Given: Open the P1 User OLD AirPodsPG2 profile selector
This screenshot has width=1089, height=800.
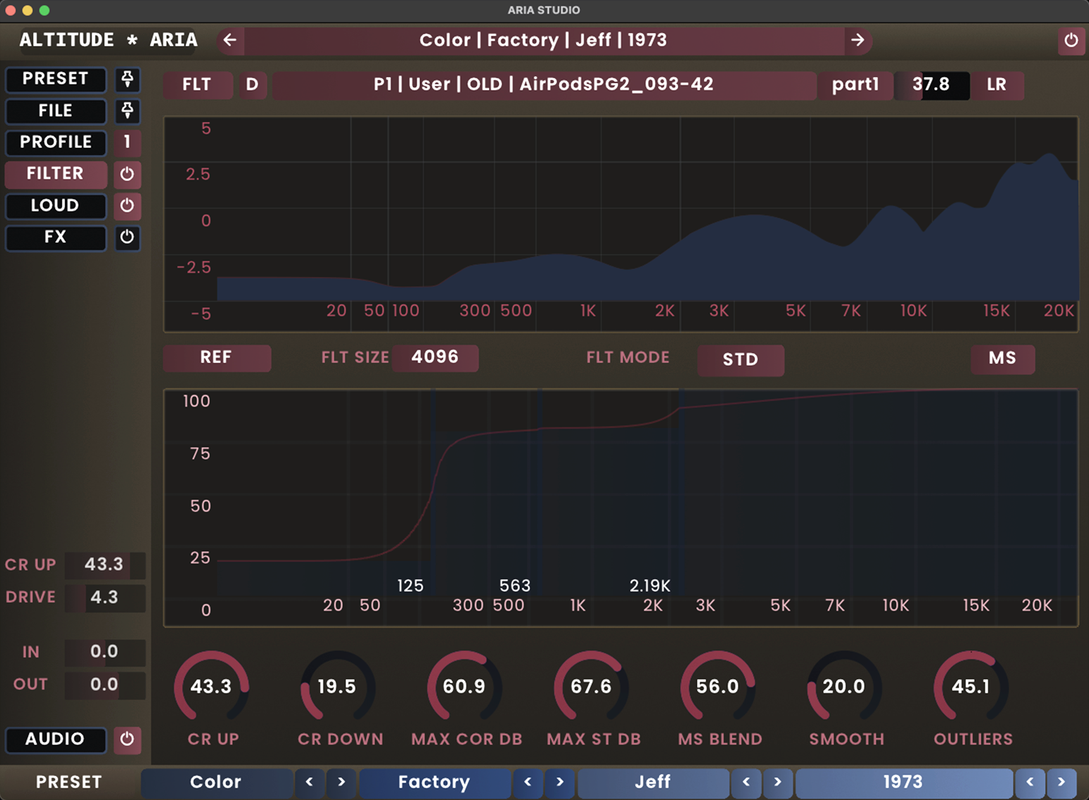Looking at the screenshot, I should (x=544, y=85).
